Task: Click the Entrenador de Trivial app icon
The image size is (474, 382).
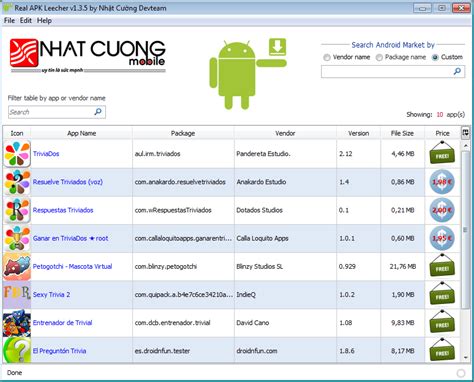Action: coord(17,323)
